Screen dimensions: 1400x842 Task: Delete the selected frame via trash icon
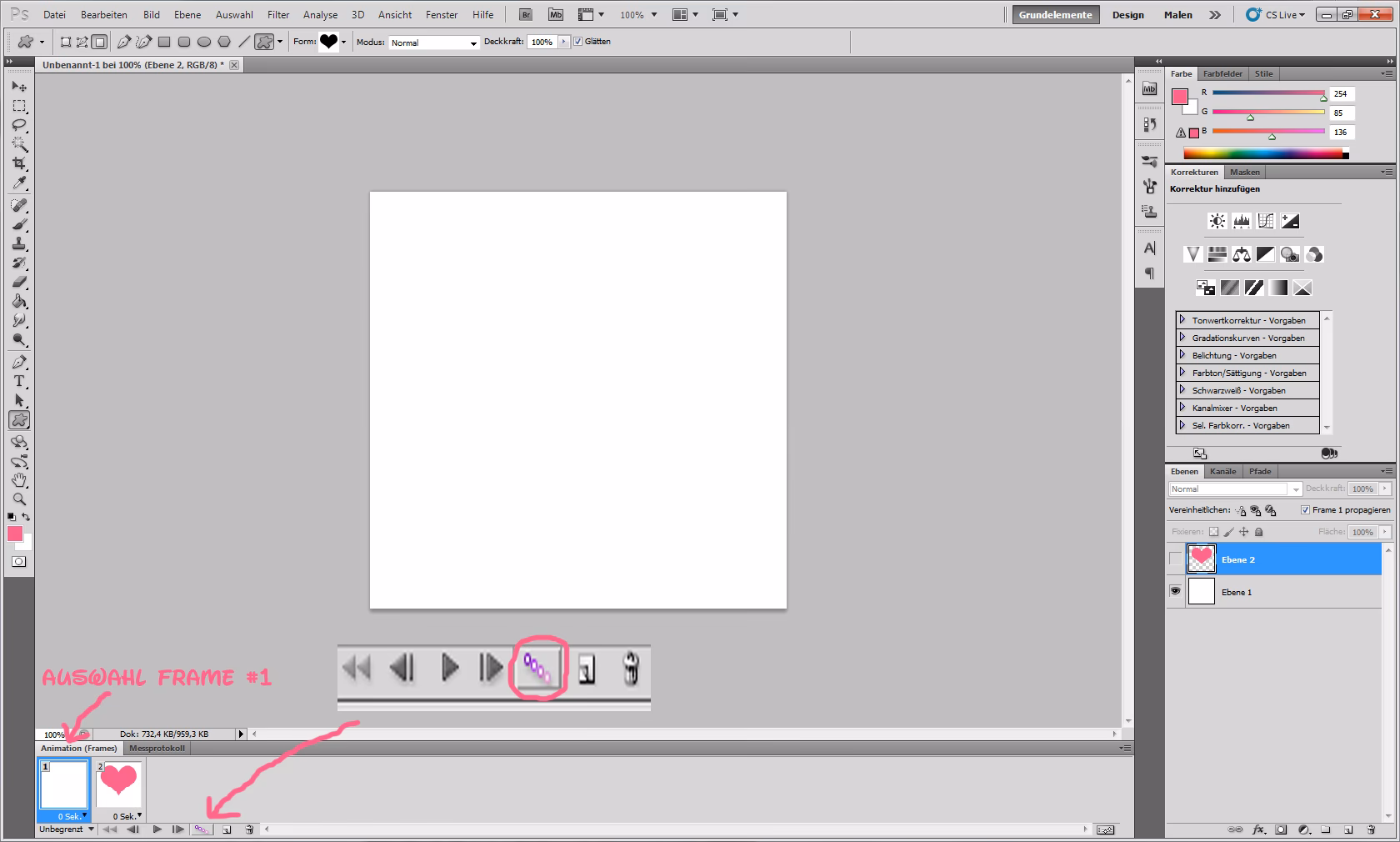247,829
